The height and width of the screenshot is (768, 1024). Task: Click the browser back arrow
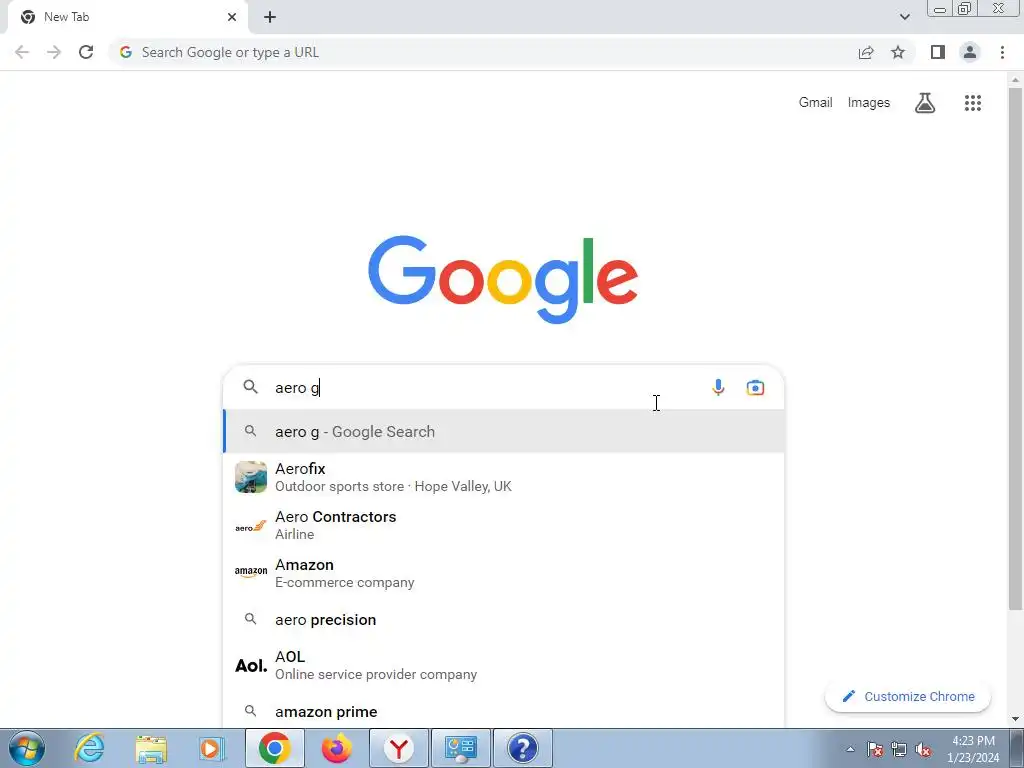click(22, 52)
